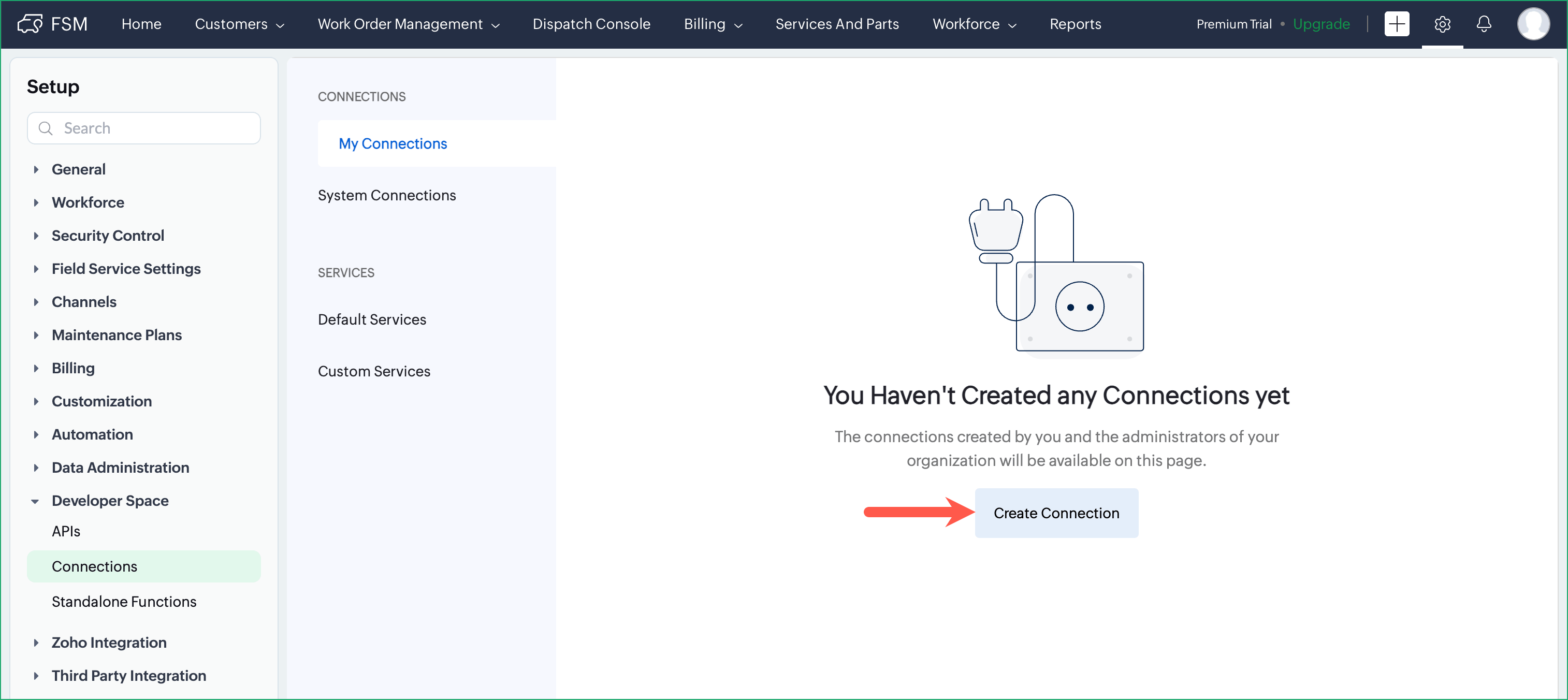The height and width of the screenshot is (700, 1568).
Task: Click the magnifier icon in Setup search
Action: tap(46, 128)
